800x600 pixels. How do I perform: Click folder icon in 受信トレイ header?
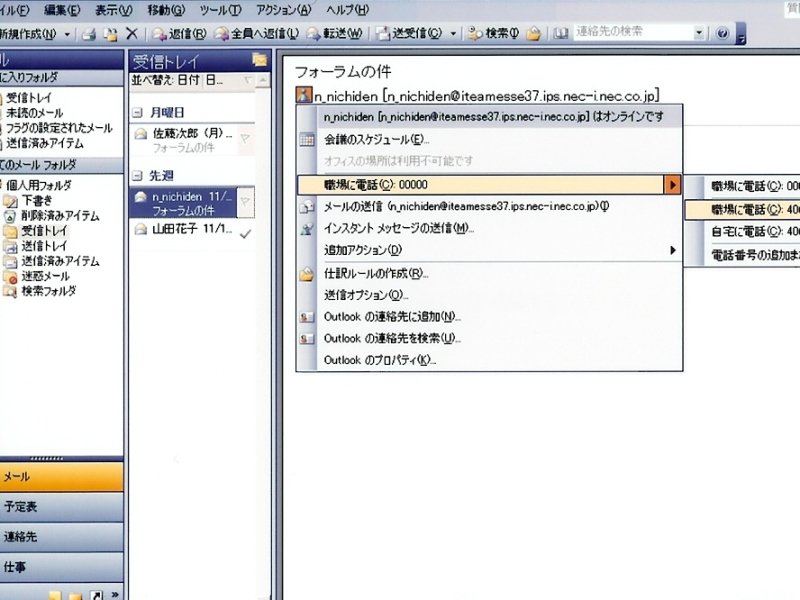point(259,60)
